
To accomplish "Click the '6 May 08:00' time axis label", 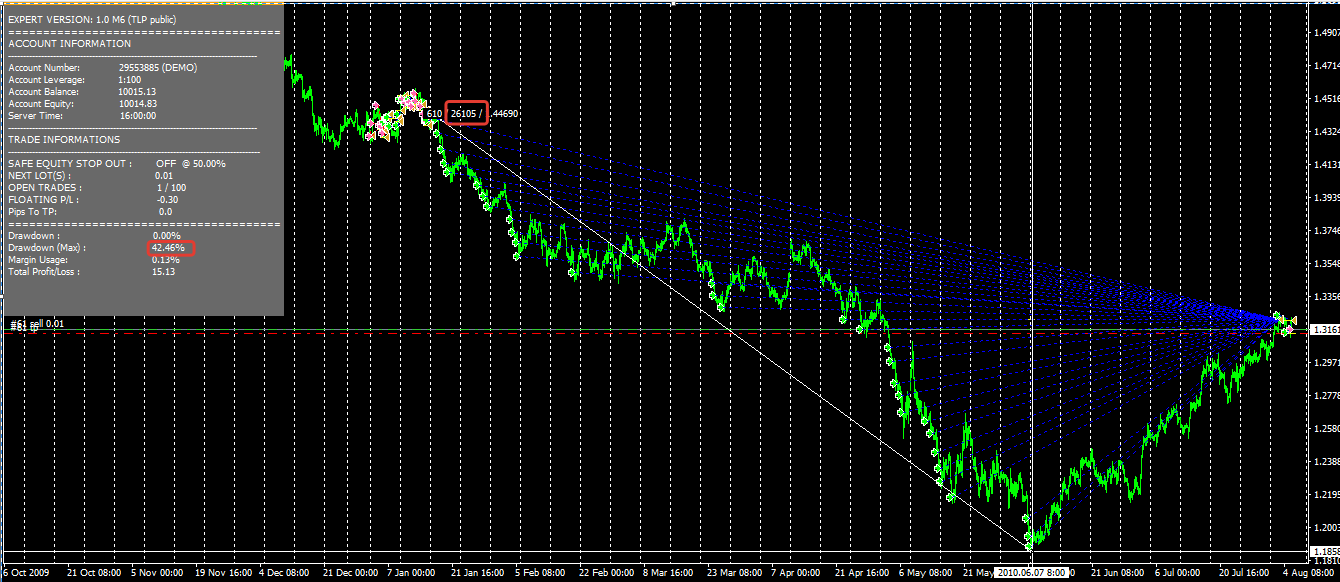I will 925,573.
